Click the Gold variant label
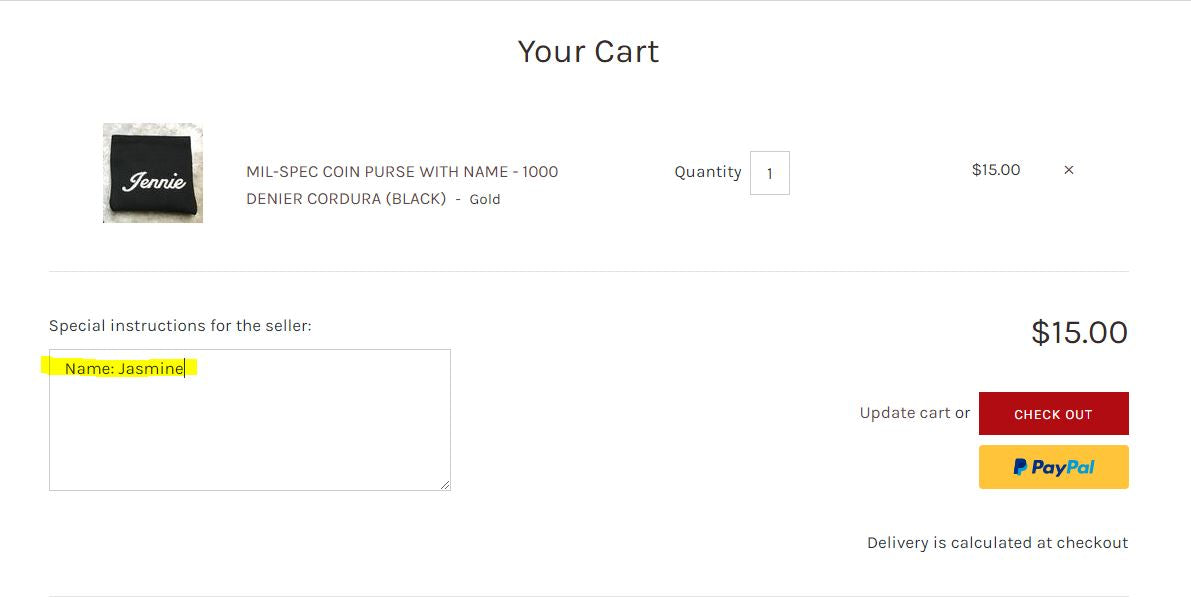 click(x=485, y=199)
